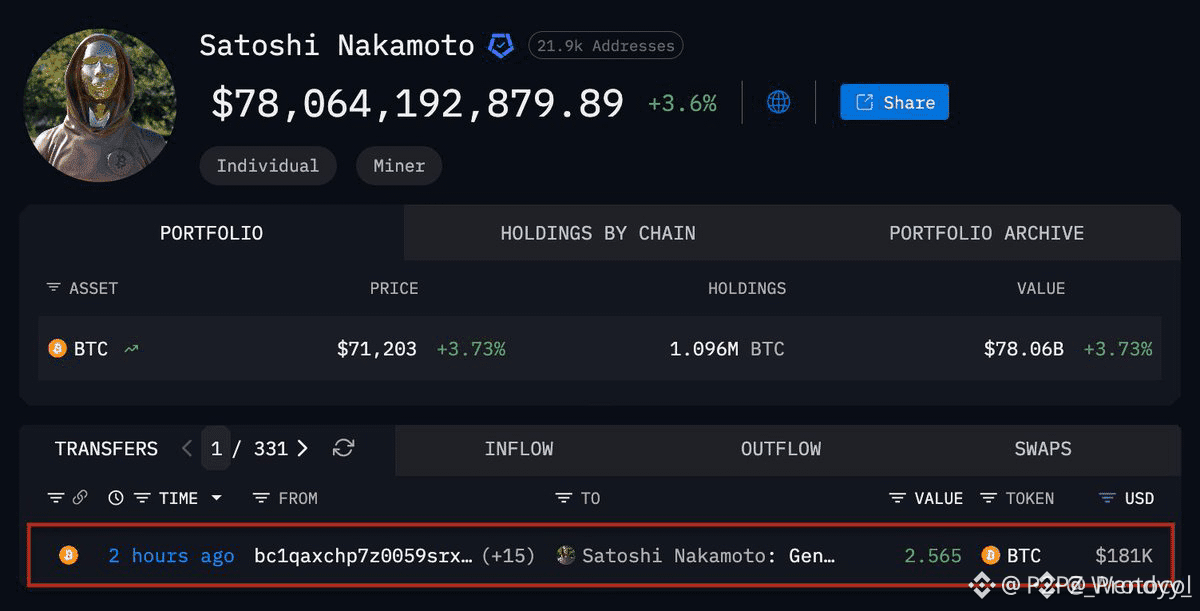Image resolution: width=1200 pixels, height=611 pixels.
Task: Click the Bitcoin logo in the portfolio row
Action: 58,349
